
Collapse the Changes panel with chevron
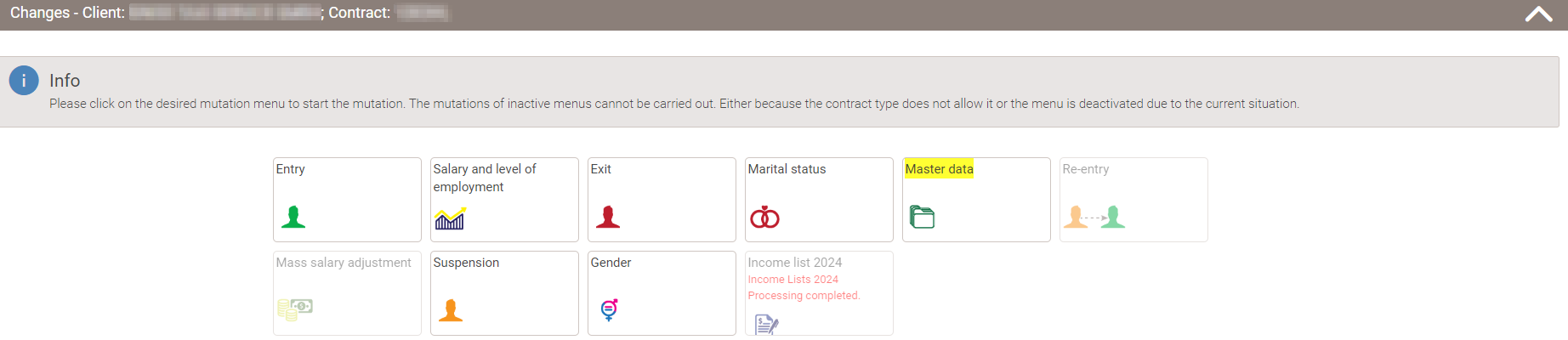point(1538,14)
